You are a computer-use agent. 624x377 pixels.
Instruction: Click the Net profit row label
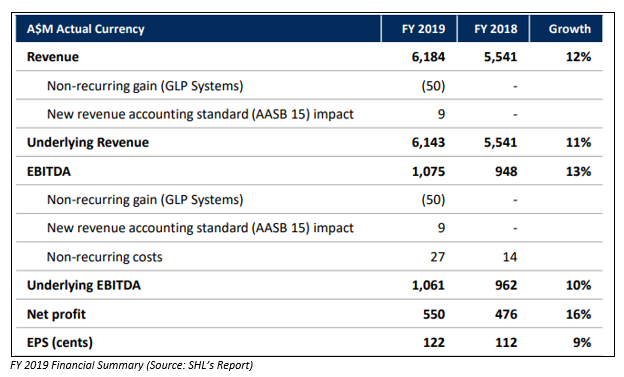[x=56, y=314]
